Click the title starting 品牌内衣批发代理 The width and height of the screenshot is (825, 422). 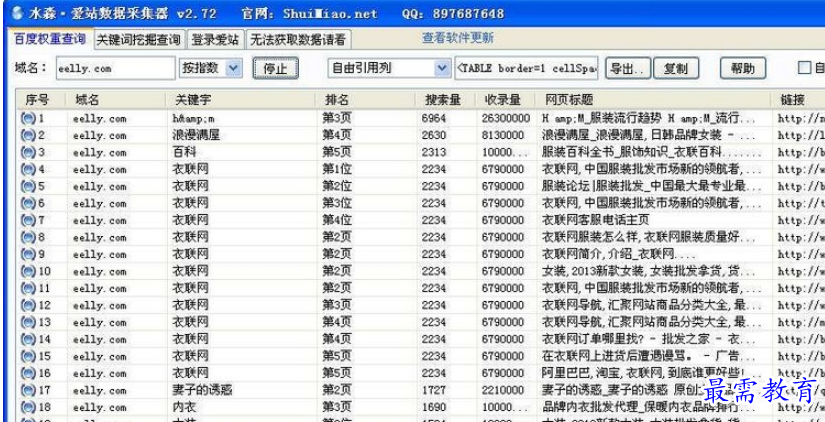647,407
